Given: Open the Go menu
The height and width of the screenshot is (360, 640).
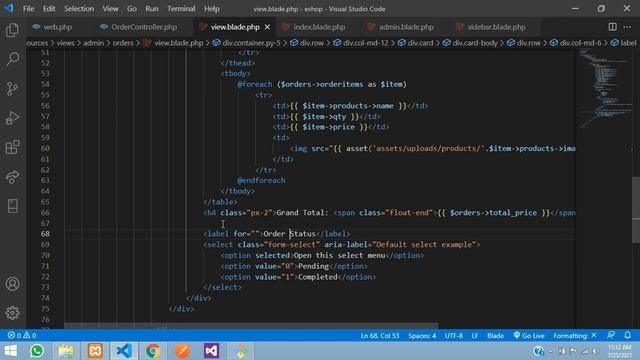Looking at the screenshot, I should point(131,9).
